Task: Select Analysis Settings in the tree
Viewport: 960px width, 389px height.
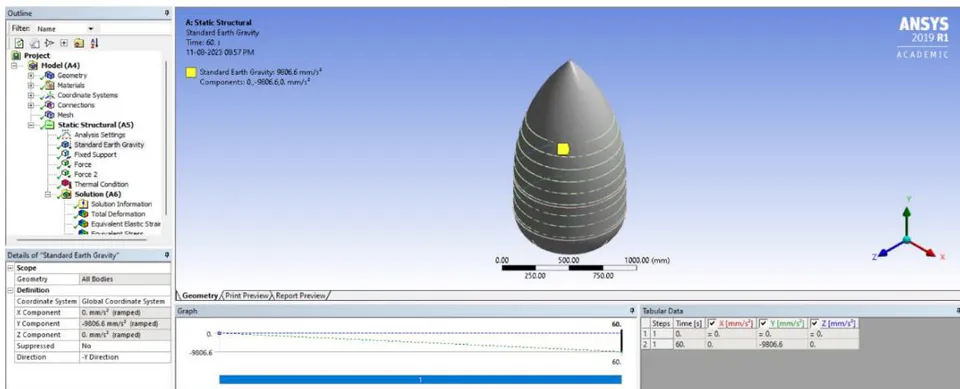Action: pyautogui.click(x=100, y=135)
